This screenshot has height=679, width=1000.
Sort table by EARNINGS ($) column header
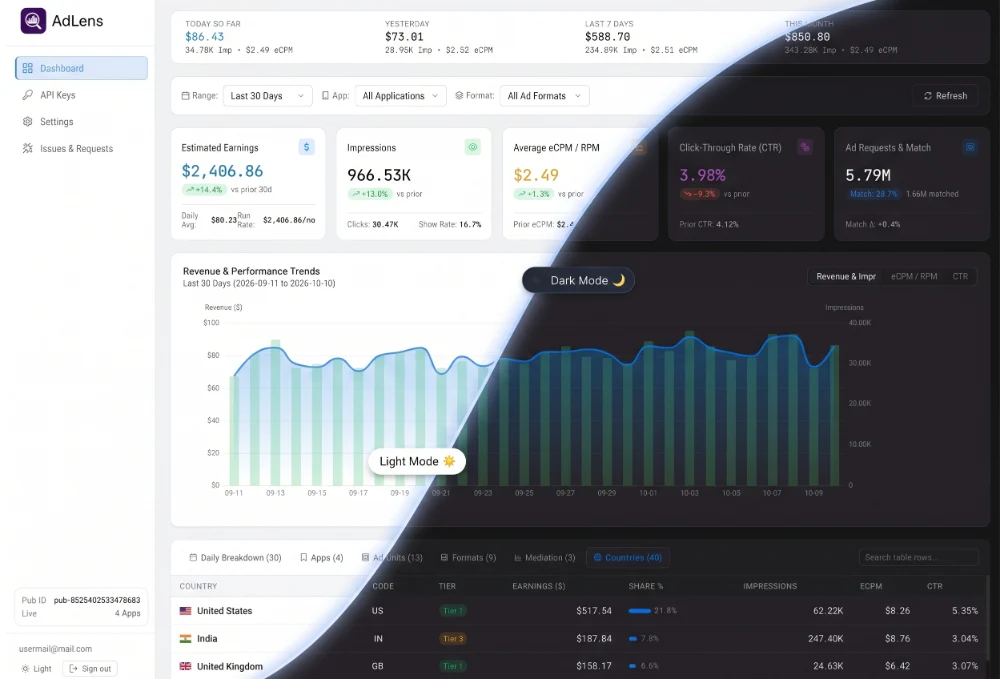pyautogui.click(x=539, y=586)
